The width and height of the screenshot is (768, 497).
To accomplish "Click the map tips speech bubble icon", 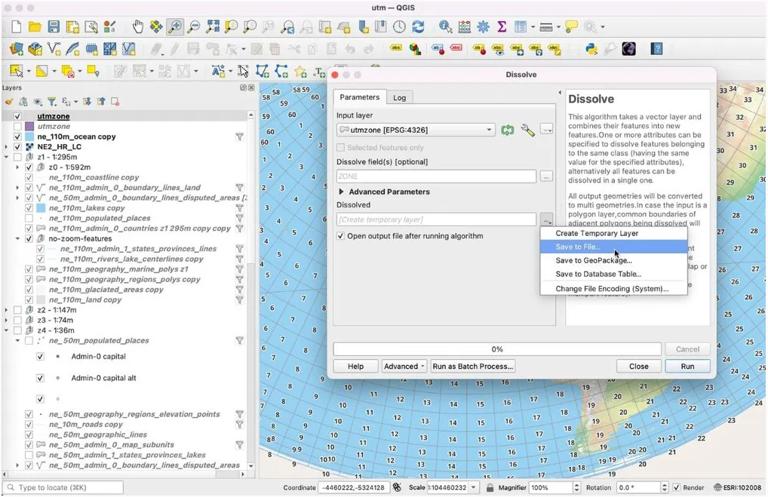I will tap(571, 26).
